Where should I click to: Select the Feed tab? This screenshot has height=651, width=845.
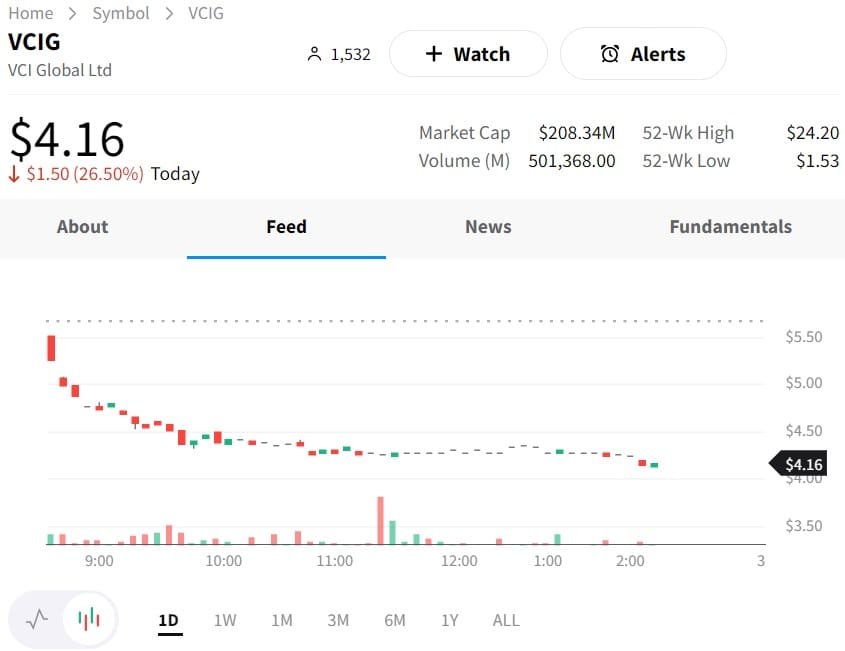(x=286, y=227)
